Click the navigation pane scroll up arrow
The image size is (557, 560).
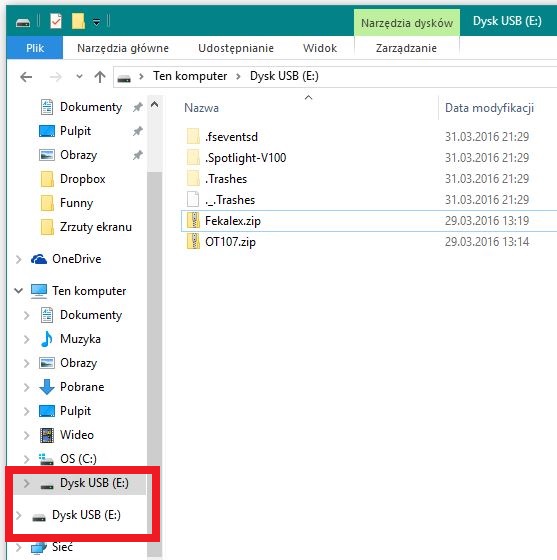154,105
